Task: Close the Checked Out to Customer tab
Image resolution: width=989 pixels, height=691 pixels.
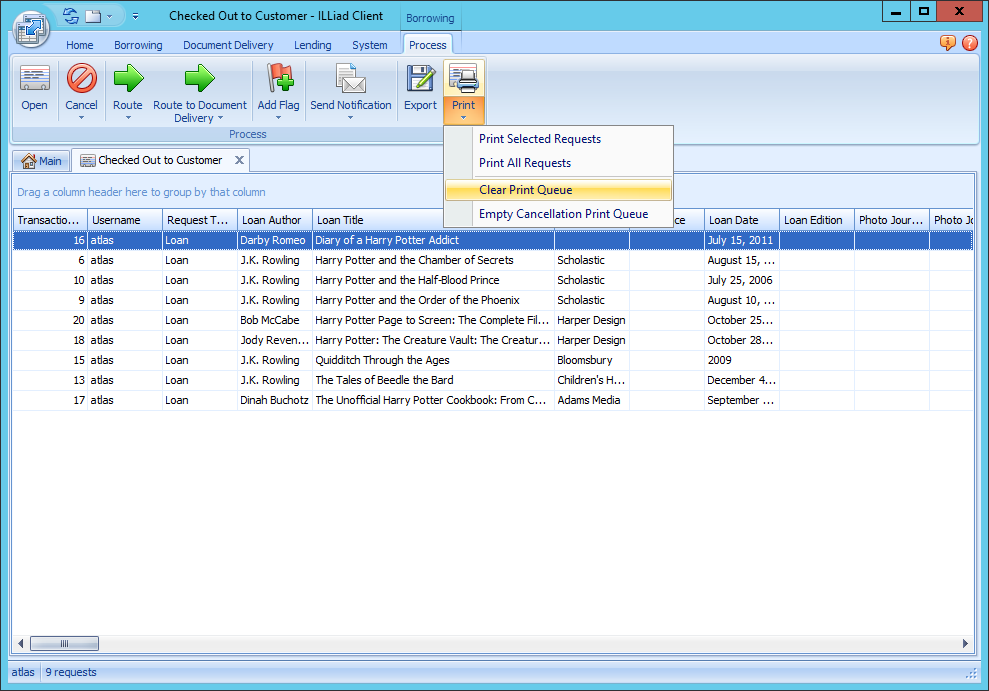Action: 238,160
